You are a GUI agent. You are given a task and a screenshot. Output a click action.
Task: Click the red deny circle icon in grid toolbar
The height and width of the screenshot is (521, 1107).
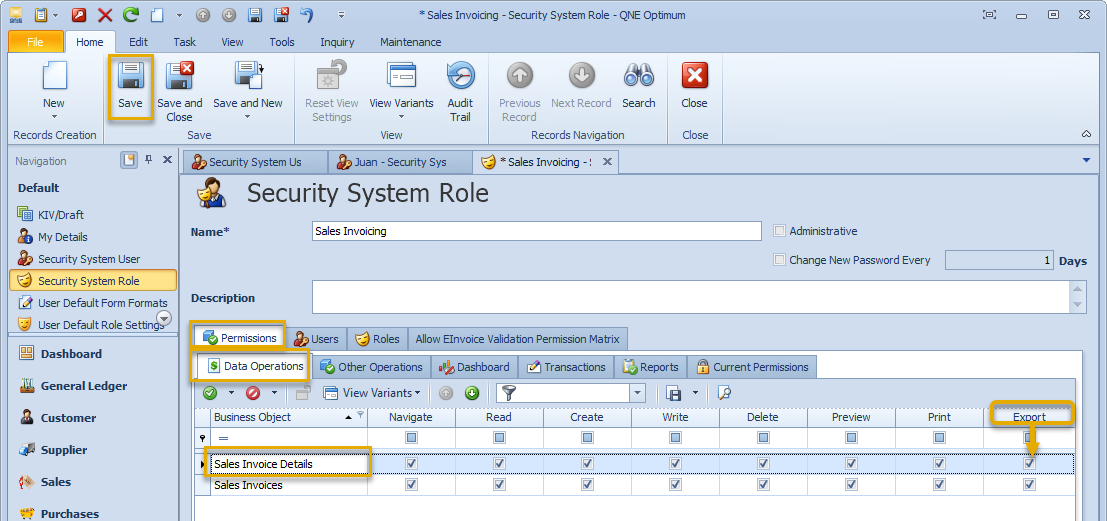coord(252,393)
